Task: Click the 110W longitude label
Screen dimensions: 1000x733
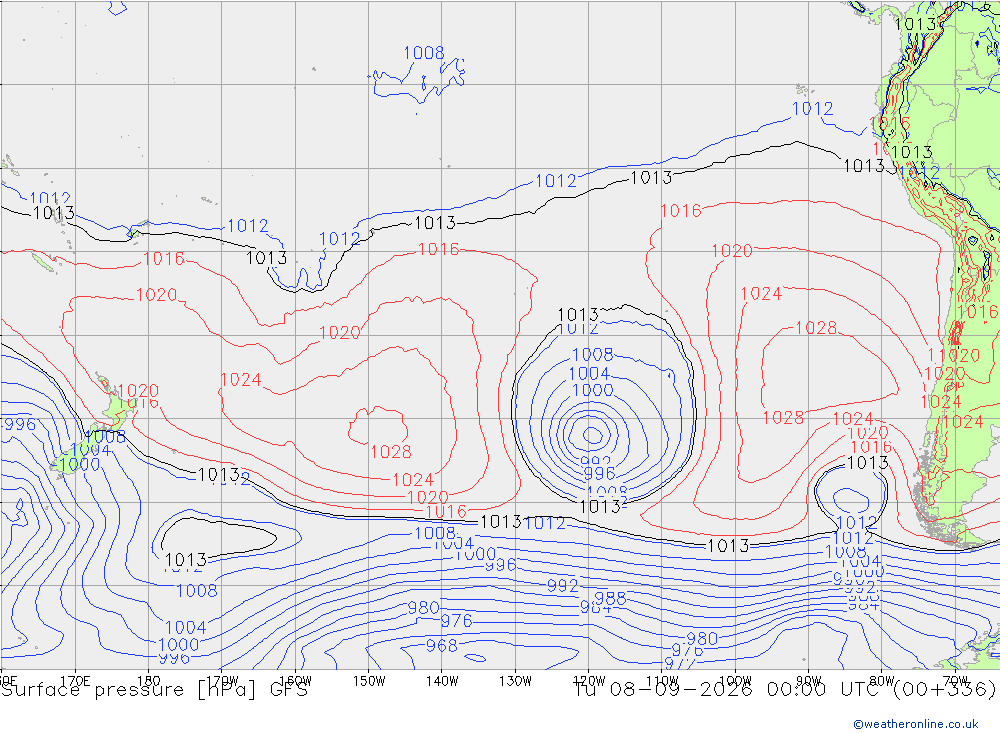Action: point(662,681)
